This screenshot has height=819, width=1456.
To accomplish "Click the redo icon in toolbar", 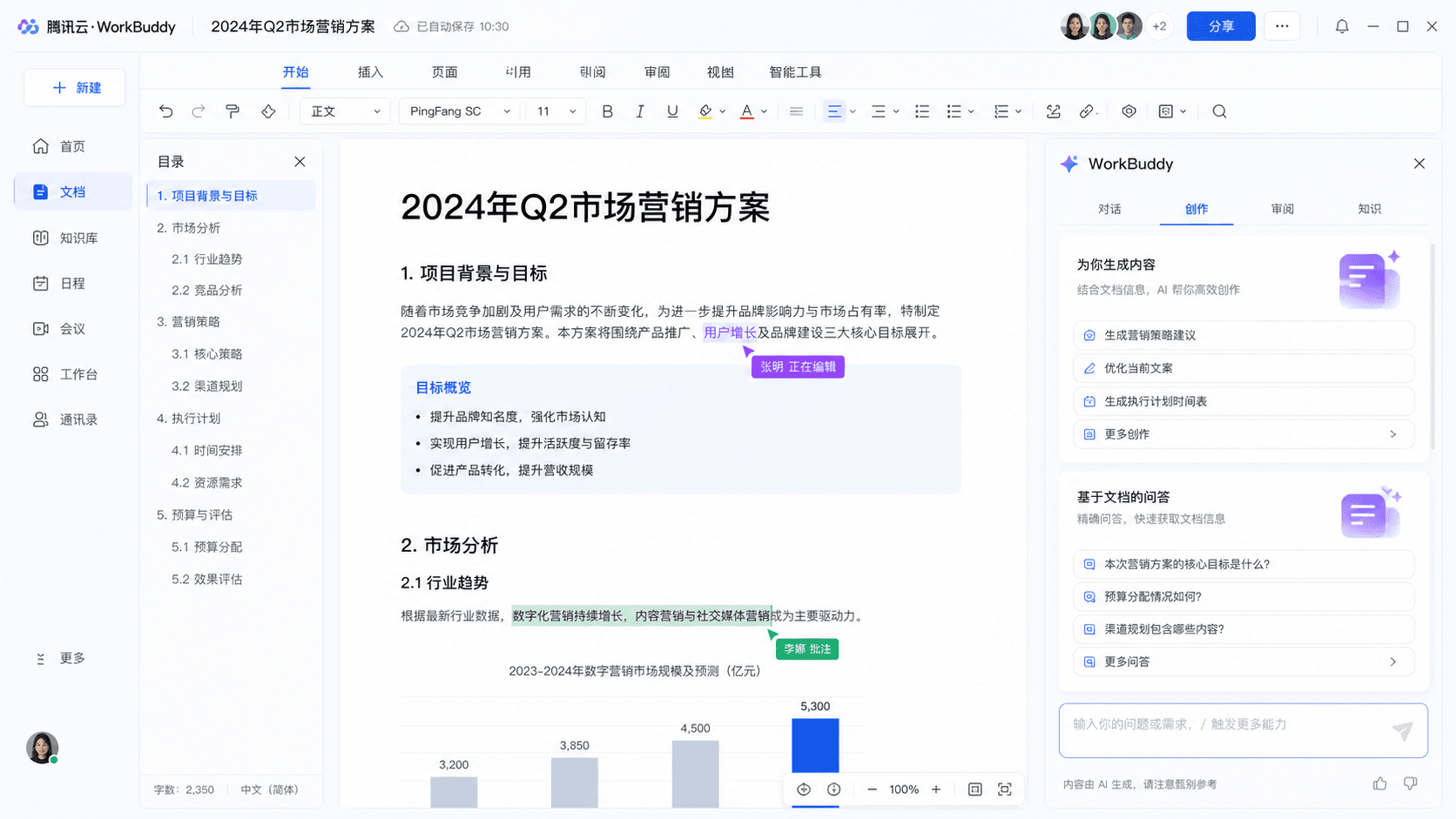I will pos(199,111).
